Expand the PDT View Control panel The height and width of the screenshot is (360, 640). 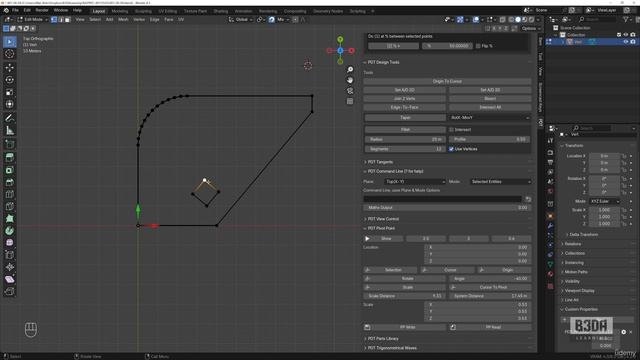[x=383, y=219]
